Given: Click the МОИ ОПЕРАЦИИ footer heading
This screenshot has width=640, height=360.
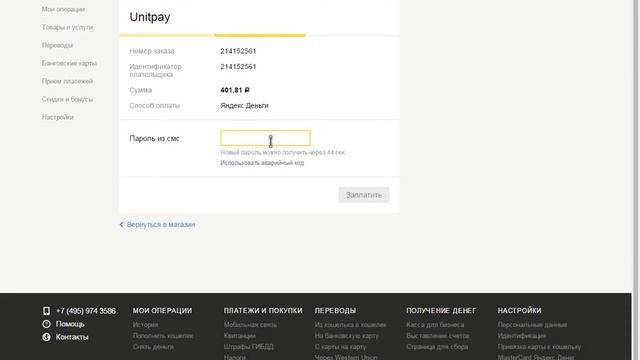Looking at the screenshot, I should pyautogui.click(x=162, y=311).
